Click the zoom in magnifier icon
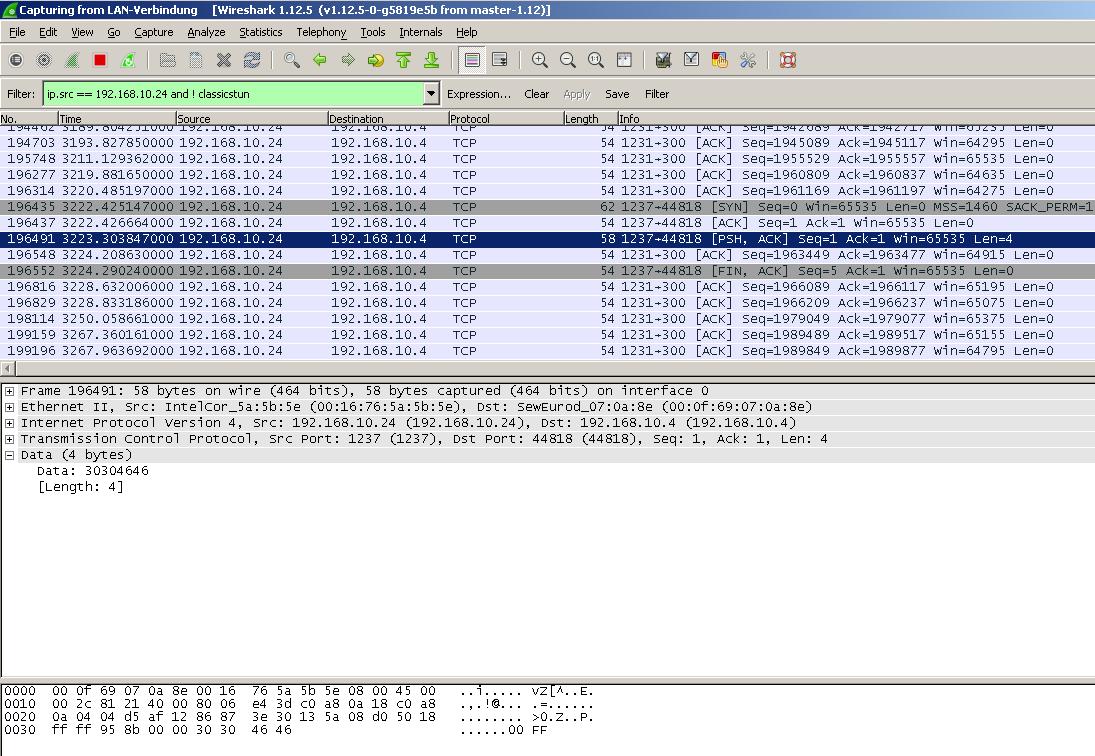 point(540,60)
